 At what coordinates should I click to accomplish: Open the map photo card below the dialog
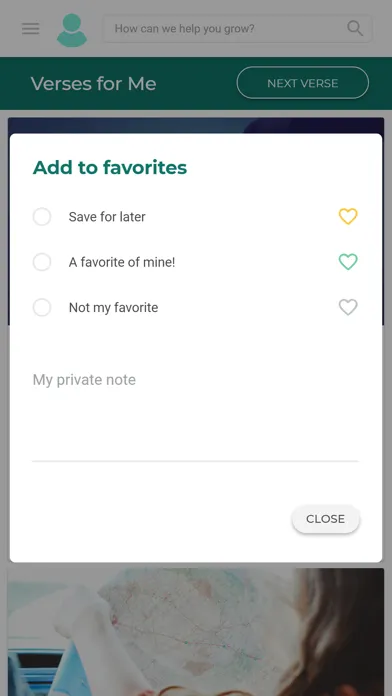196,632
